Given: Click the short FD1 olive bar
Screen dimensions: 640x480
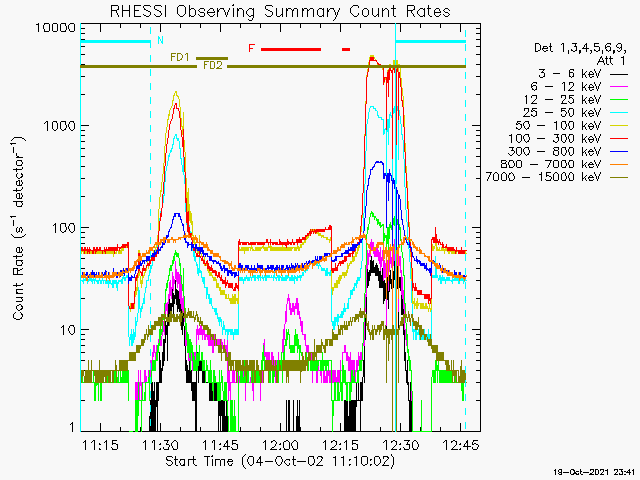Looking at the screenshot, I should [x=212, y=58].
